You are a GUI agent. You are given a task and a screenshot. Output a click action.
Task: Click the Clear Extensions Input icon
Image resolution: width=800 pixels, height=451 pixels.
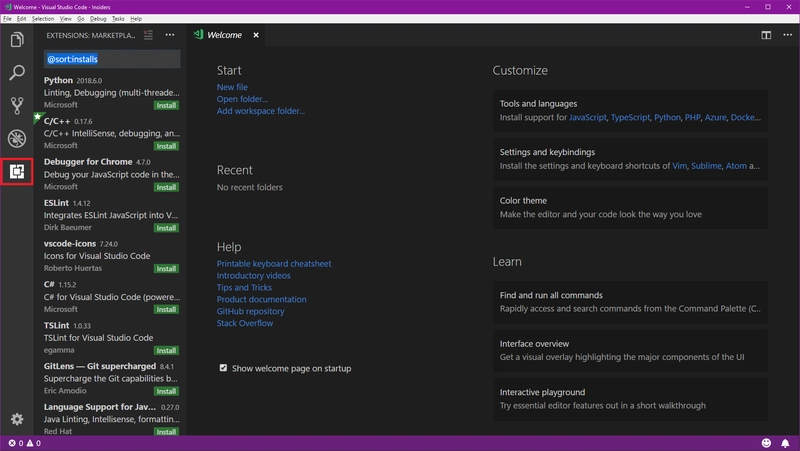[149, 35]
